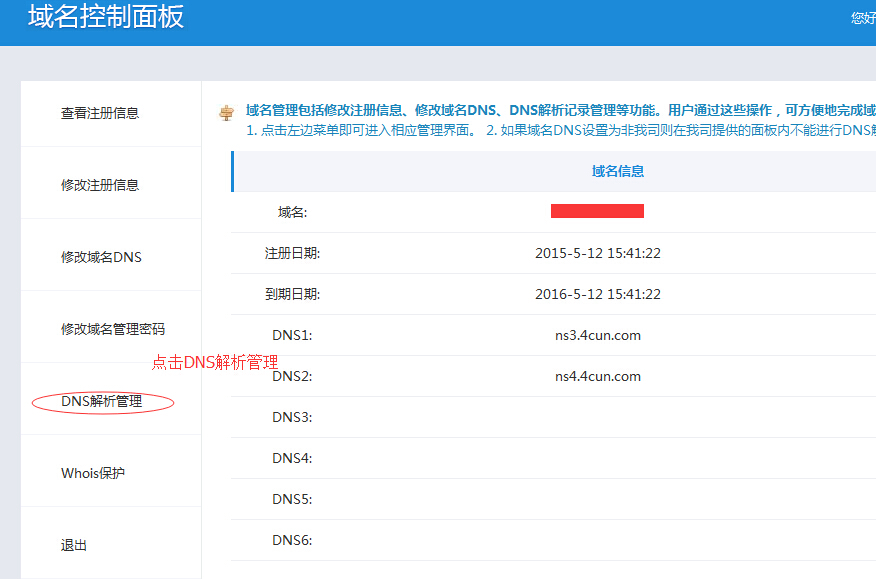Click the 您好 greeting at top right
The width and height of the screenshot is (876, 579).
[861, 17]
